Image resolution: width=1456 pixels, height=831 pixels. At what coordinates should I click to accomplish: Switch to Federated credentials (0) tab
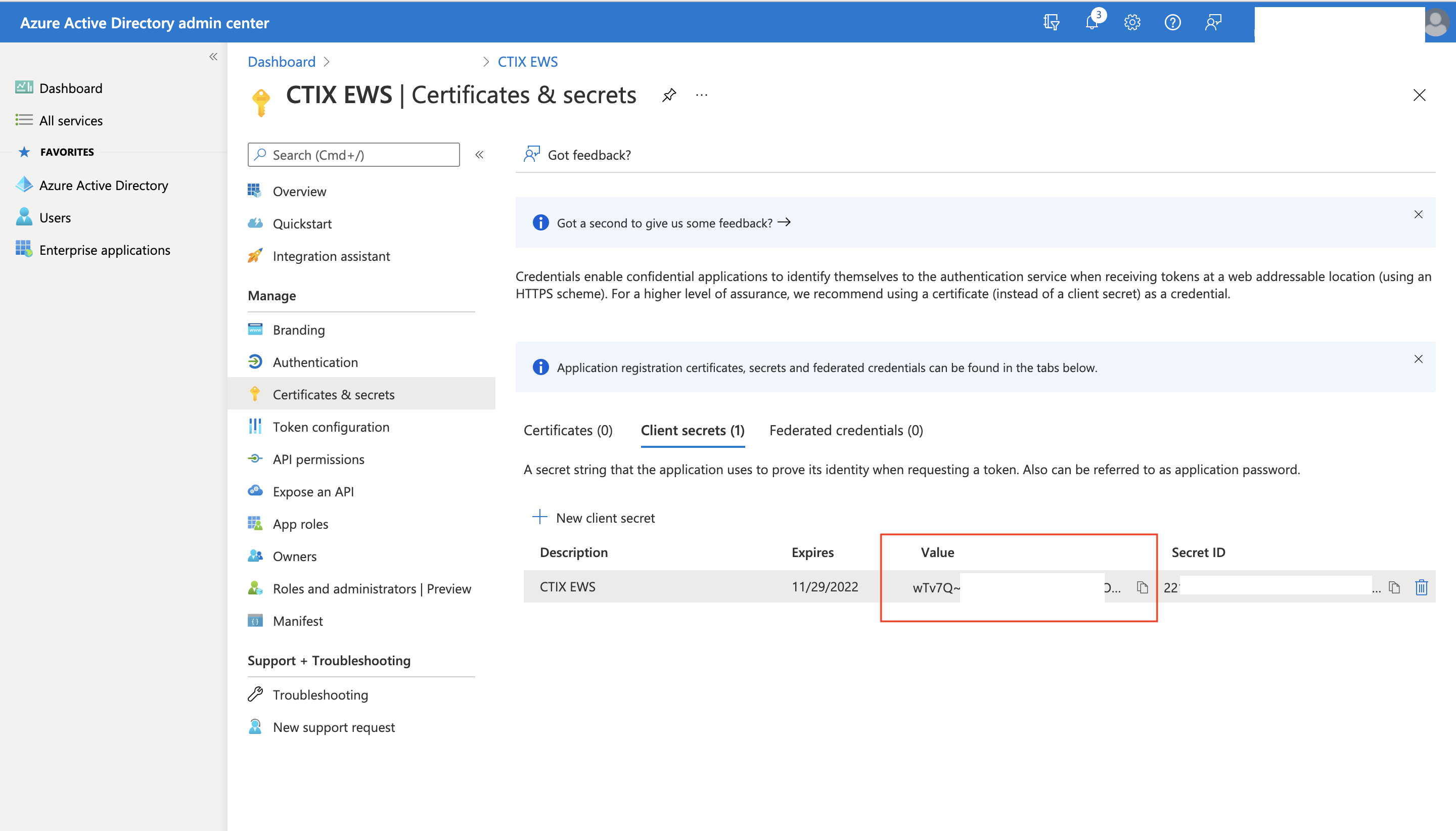(x=846, y=430)
